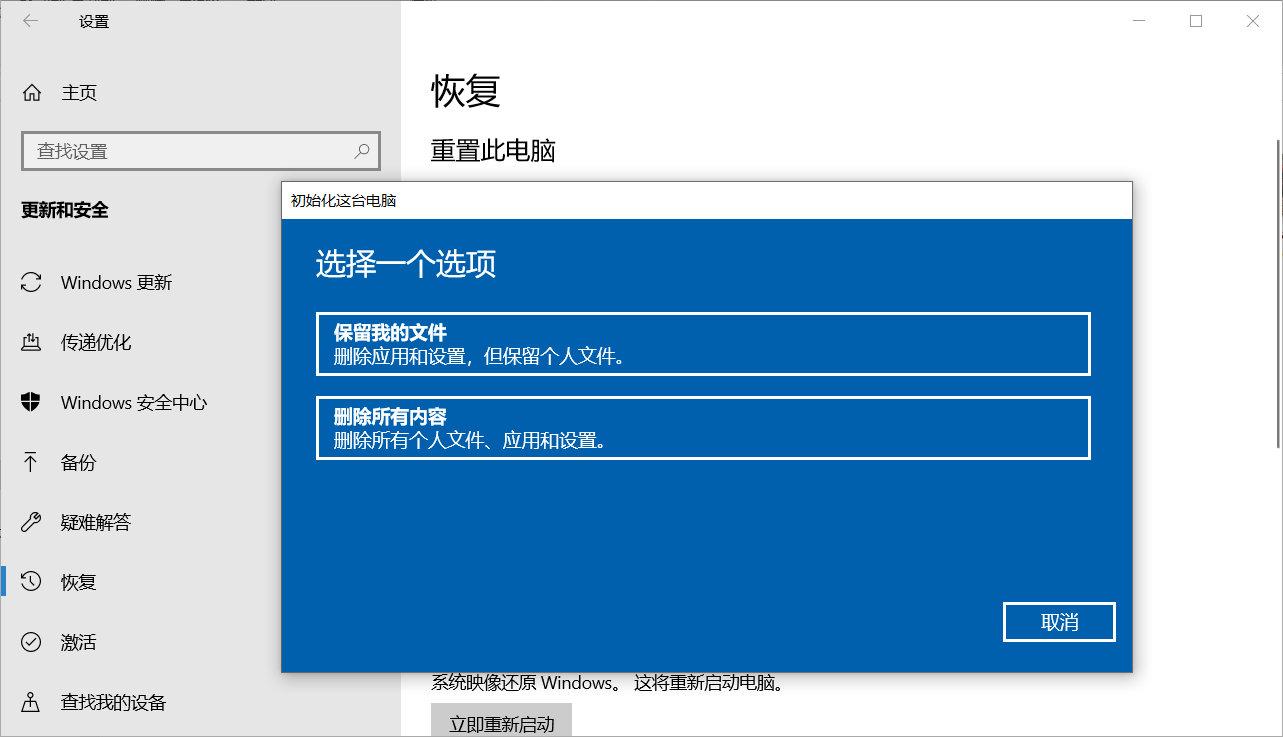1283x737 pixels.
Task: Click the Recovery clock icon
Action: [x=32, y=581]
